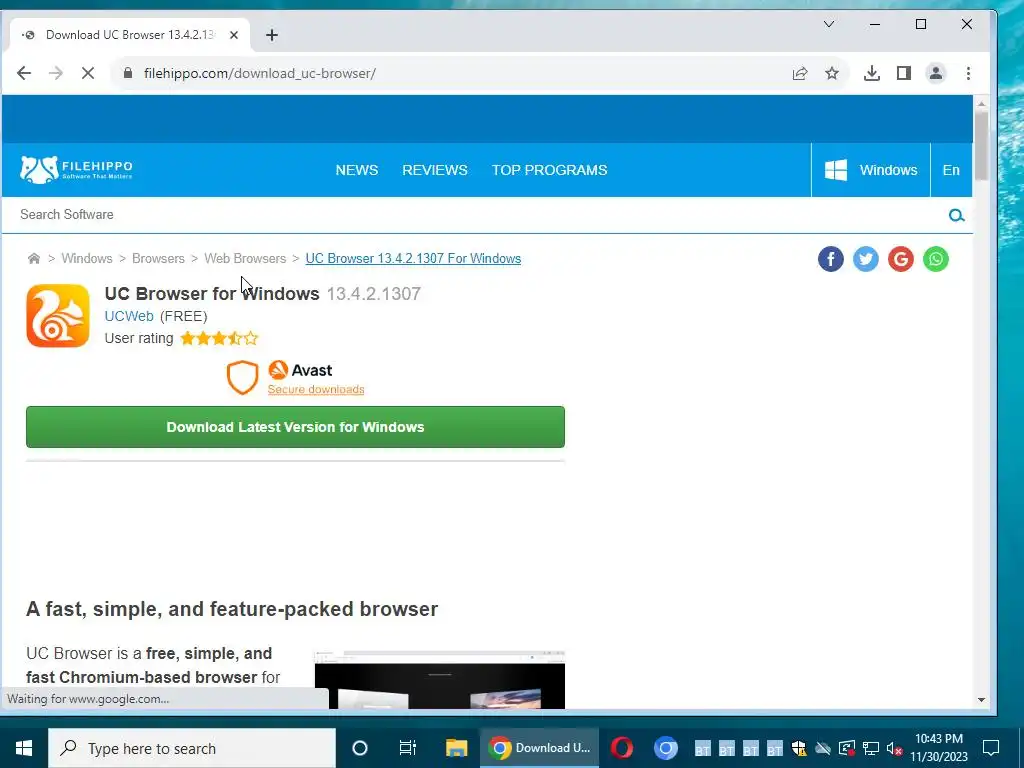Bookmark this page with the star icon

[x=831, y=73]
